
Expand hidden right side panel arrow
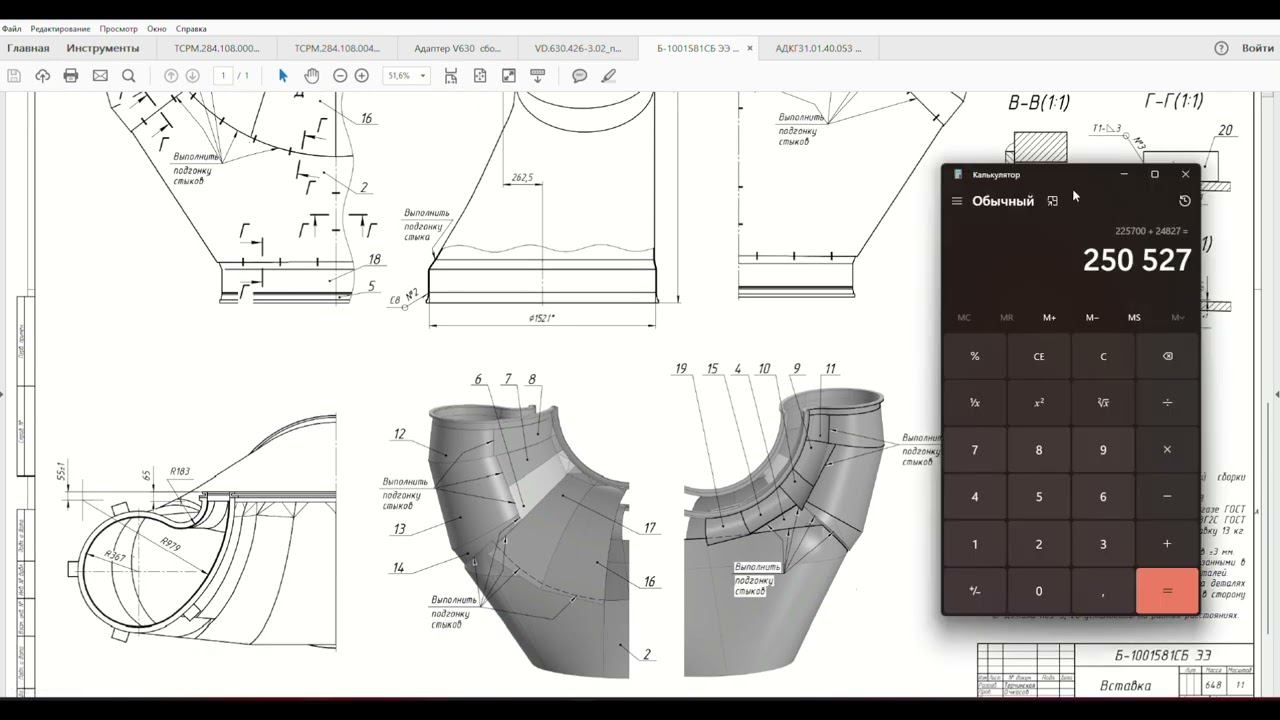[1275, 394]
